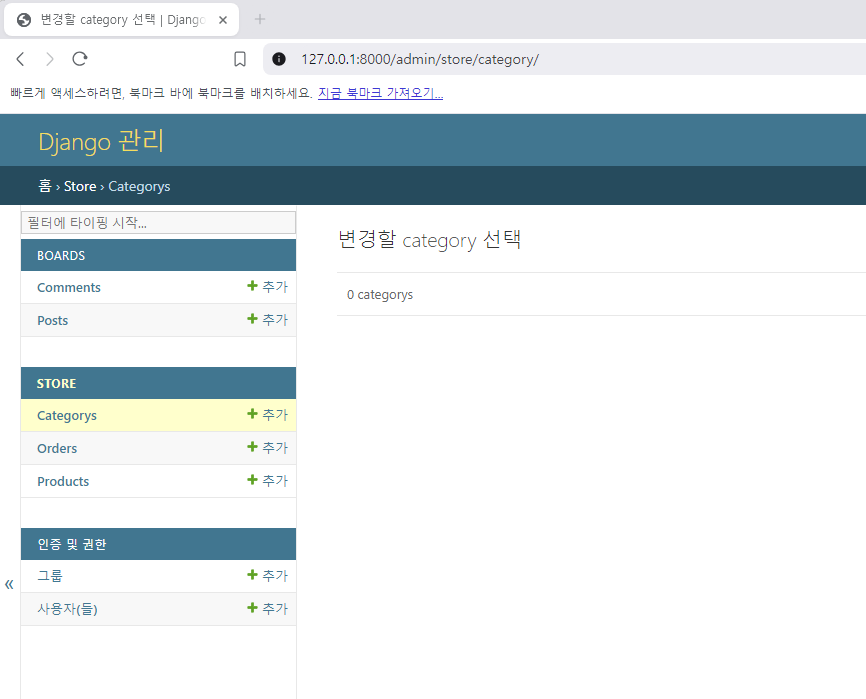Go back with the browser back arrow
The width and height of the screenshot is (866, 699).
point(20,59)
